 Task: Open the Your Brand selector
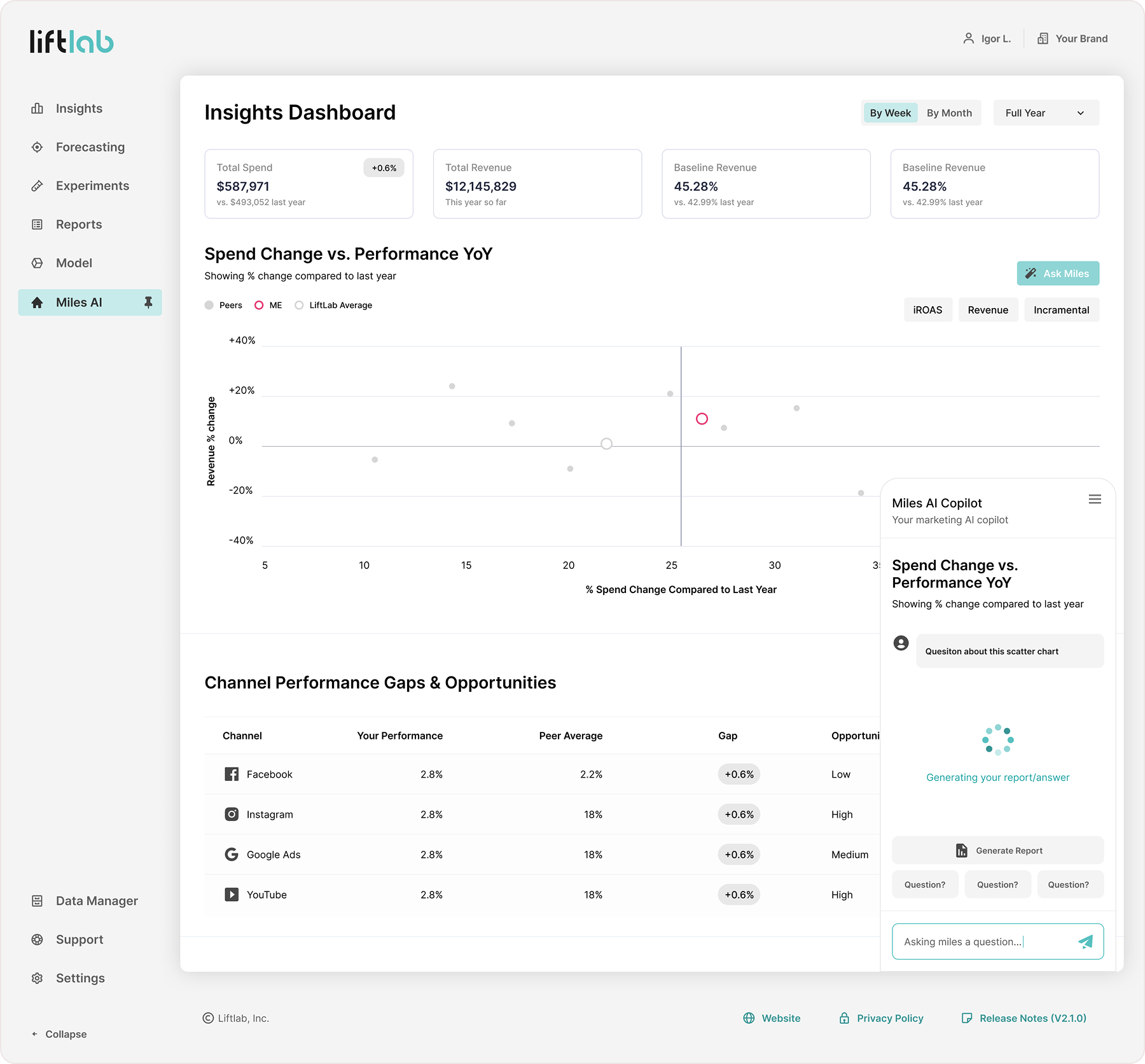pos(1072,39)
